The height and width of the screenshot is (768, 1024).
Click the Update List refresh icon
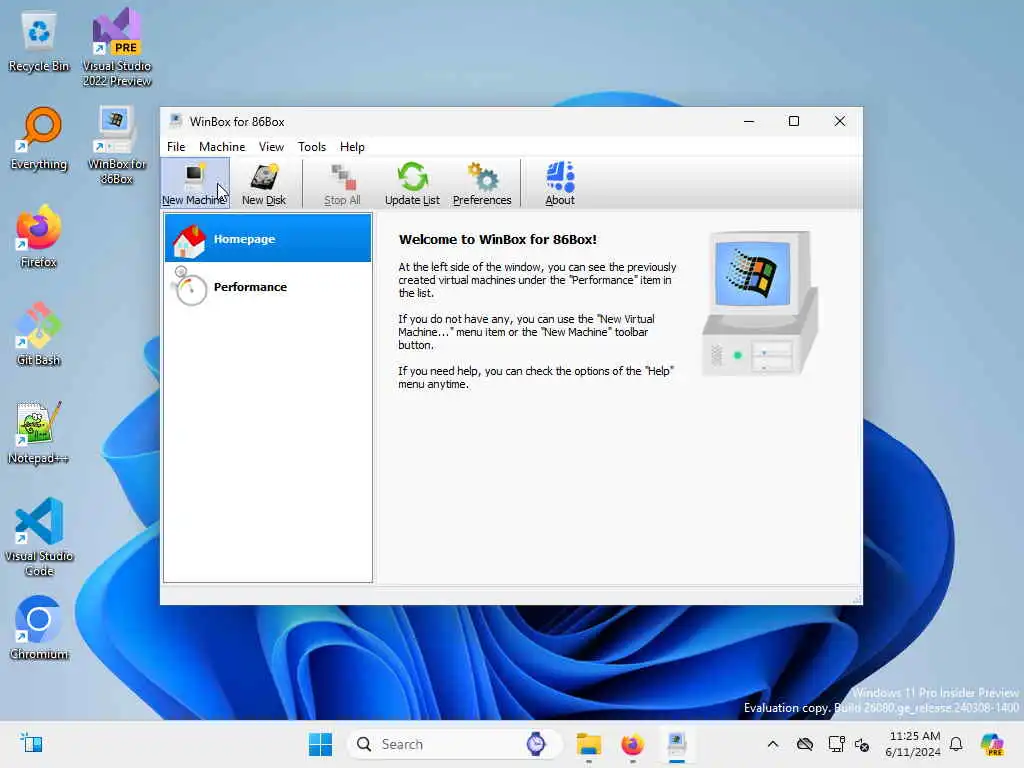tap(412, 176)
